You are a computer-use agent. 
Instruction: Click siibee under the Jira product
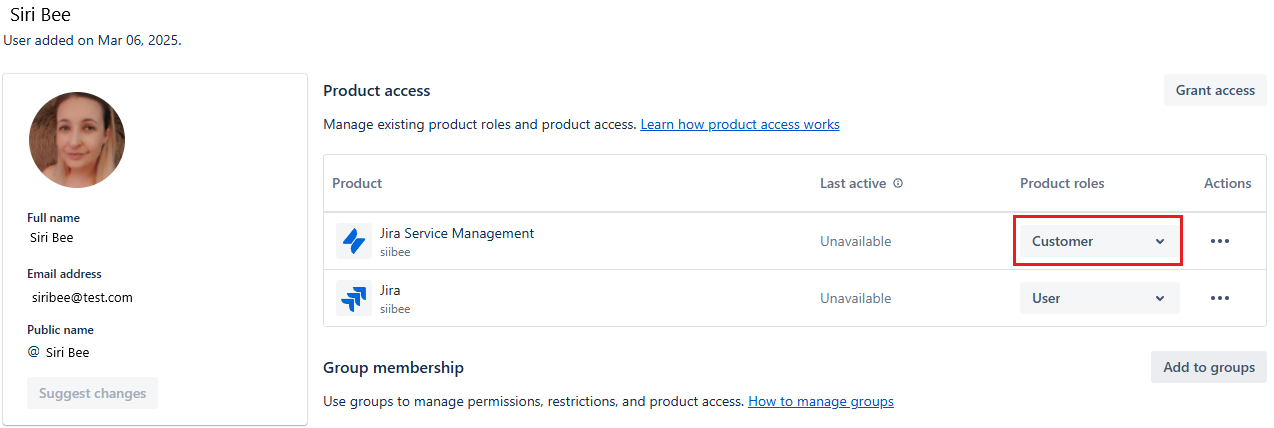[x=395, y=309]
